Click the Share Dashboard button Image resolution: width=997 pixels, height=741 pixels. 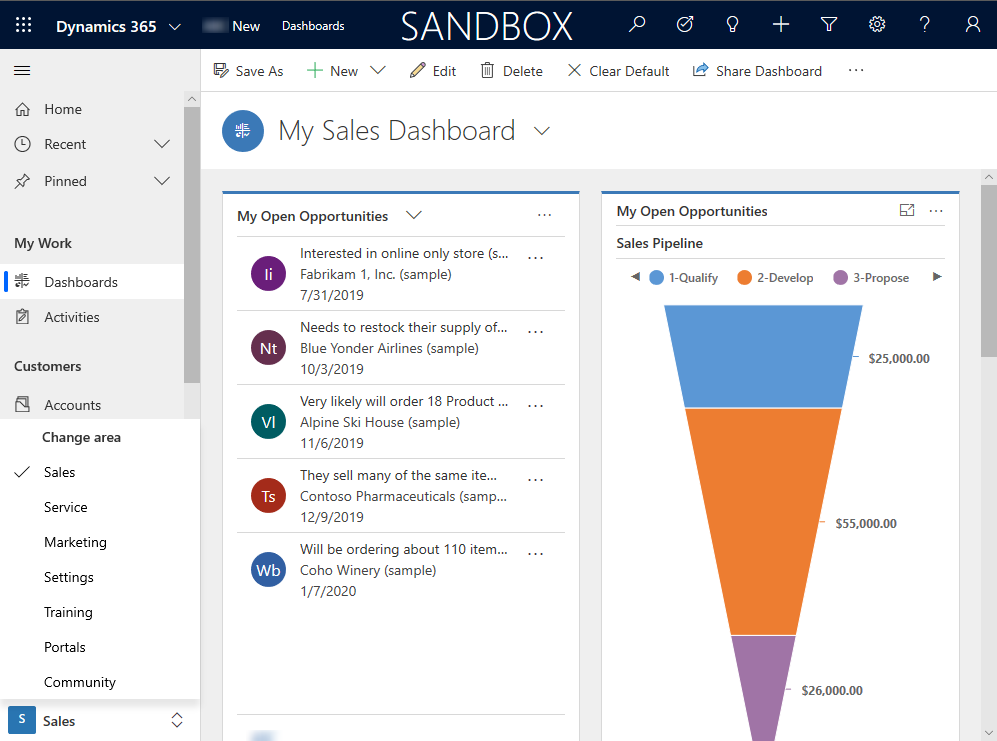click(757, 71)
